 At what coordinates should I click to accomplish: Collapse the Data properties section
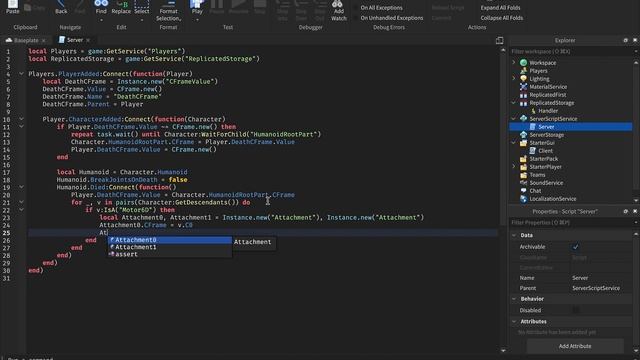[514, 235]
